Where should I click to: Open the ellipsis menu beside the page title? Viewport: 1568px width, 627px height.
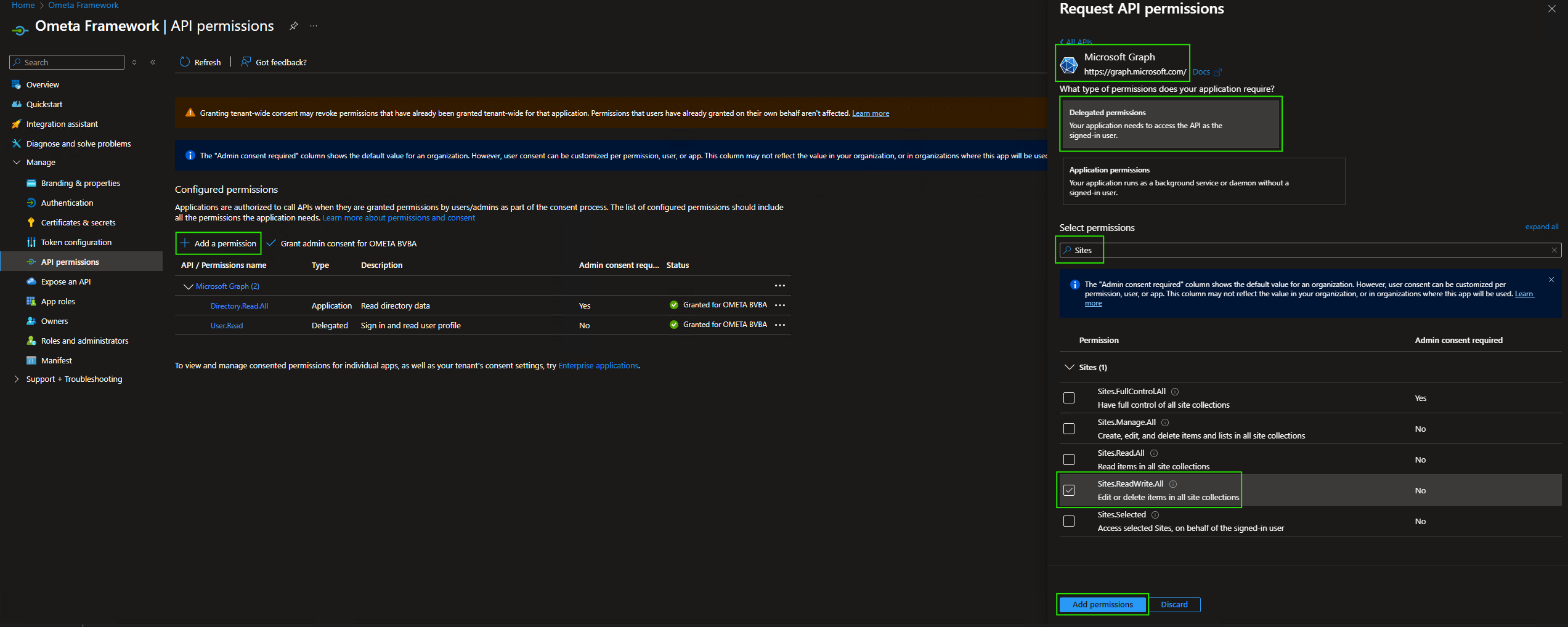[x=314, y=26]
